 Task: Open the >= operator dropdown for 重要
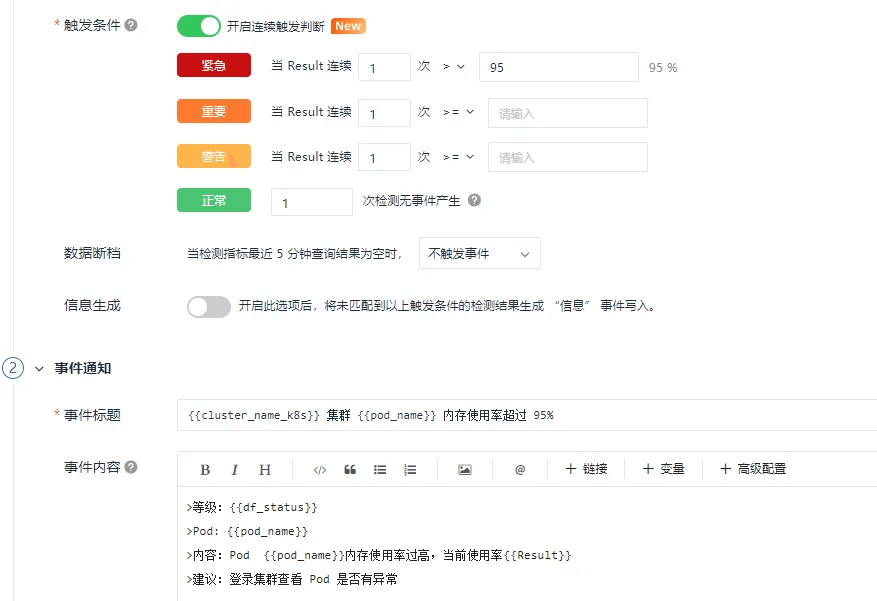458,113
